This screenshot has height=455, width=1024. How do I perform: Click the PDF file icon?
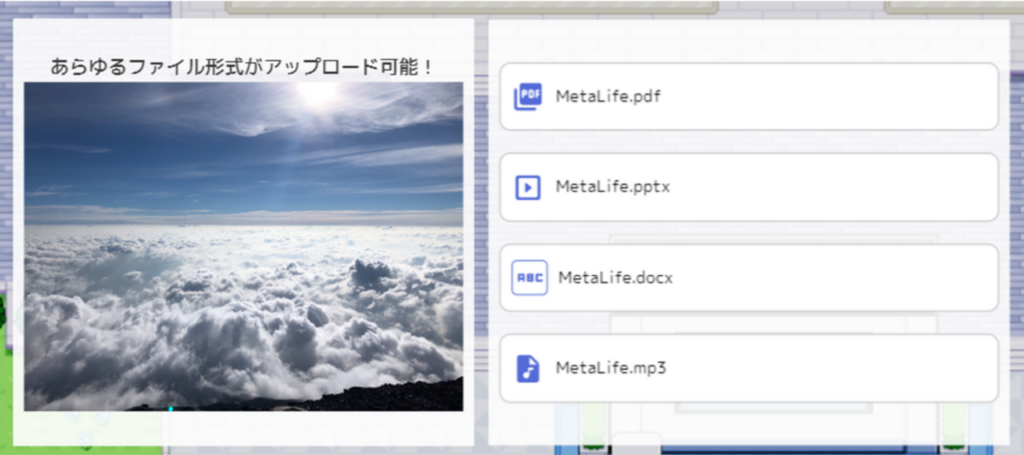click(x=527, y=97)
